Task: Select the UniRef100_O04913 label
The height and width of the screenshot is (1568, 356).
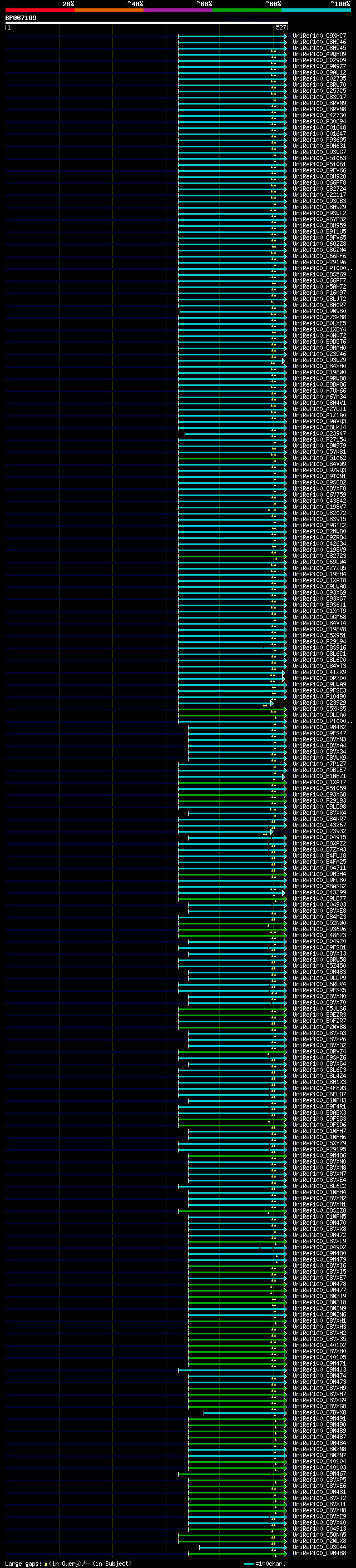Action: (x=319, y=1529)
